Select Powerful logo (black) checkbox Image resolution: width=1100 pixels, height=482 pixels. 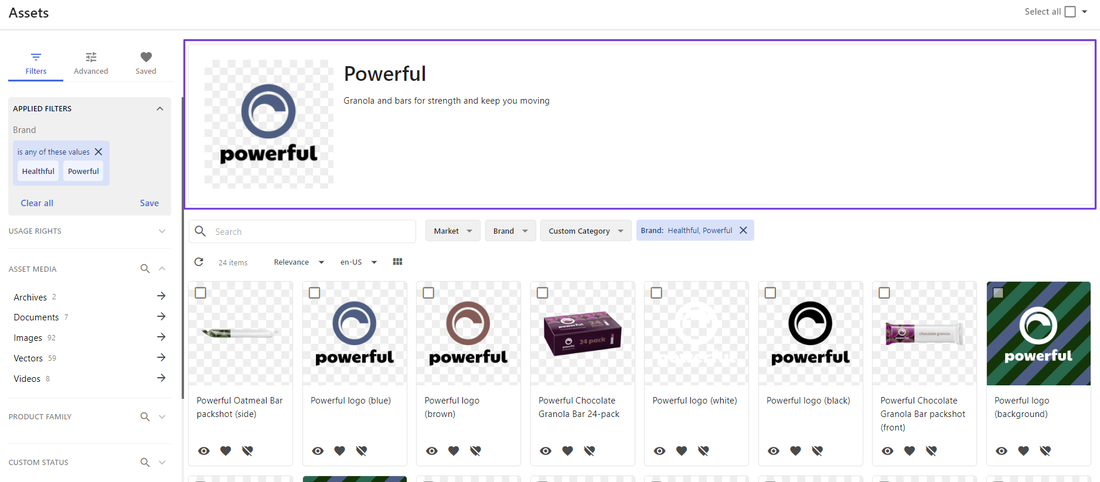pyautogui.click(x=770, y=293)
